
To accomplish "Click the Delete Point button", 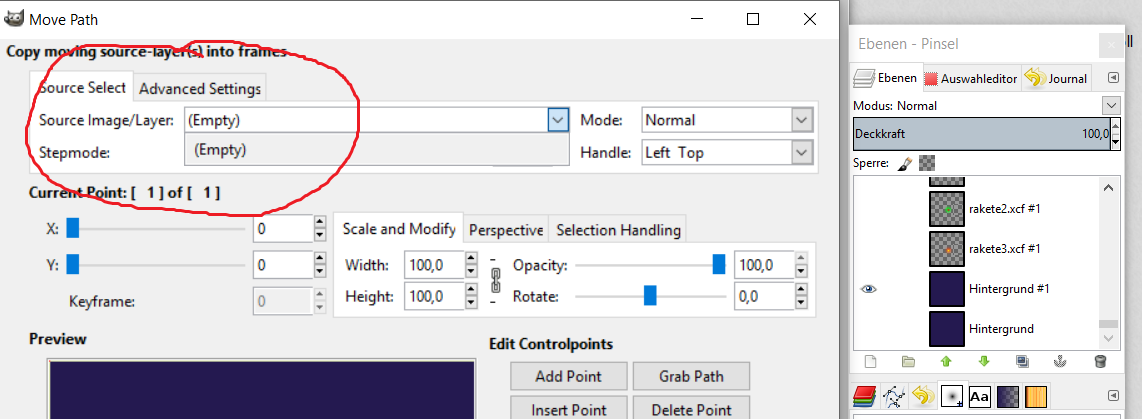I will [691, 409].
